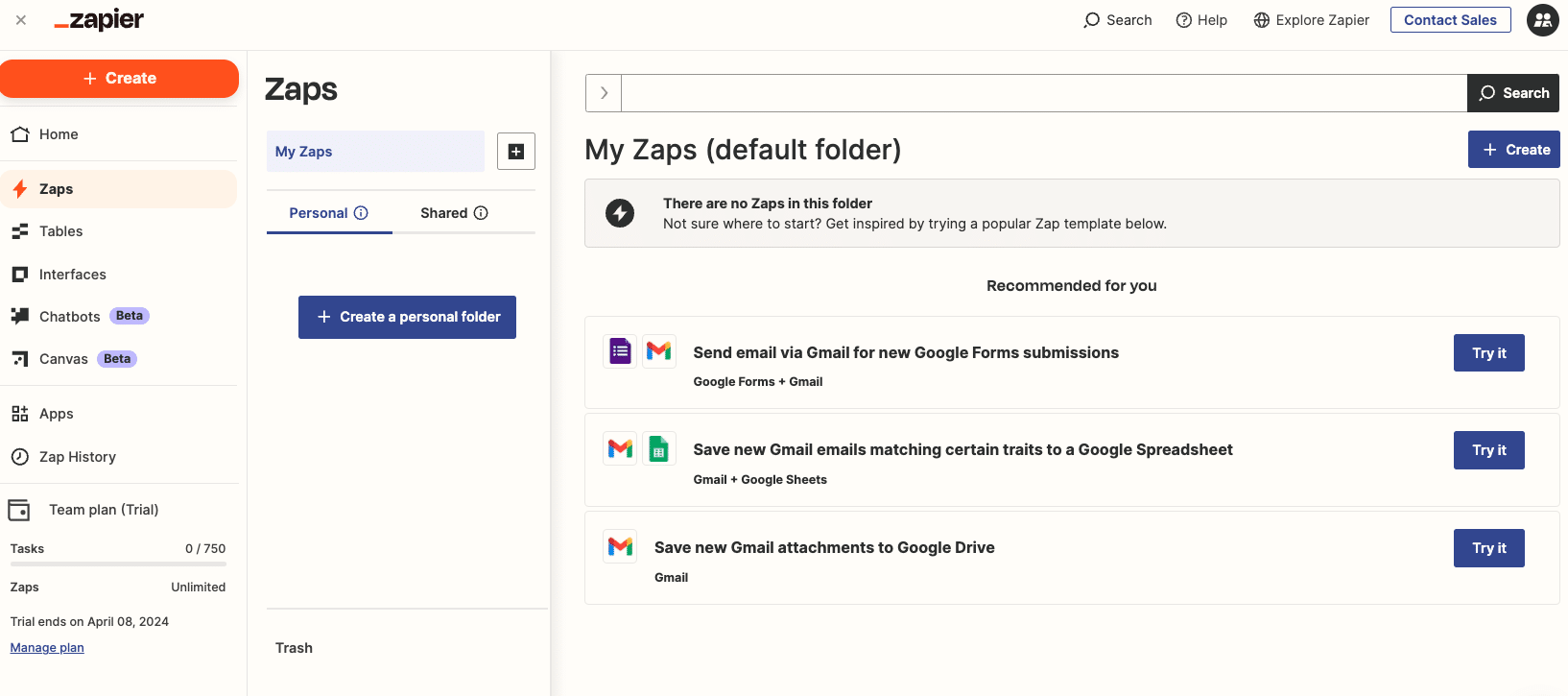The image size is (1568, 696).
Task: Click the Personal tab info icon
Action: pos(361,213)
